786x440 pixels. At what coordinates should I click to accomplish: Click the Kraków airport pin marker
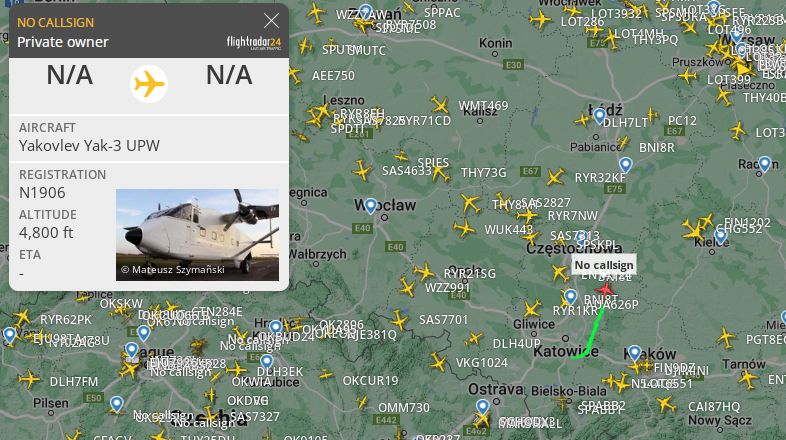click(x=635, y=353)
